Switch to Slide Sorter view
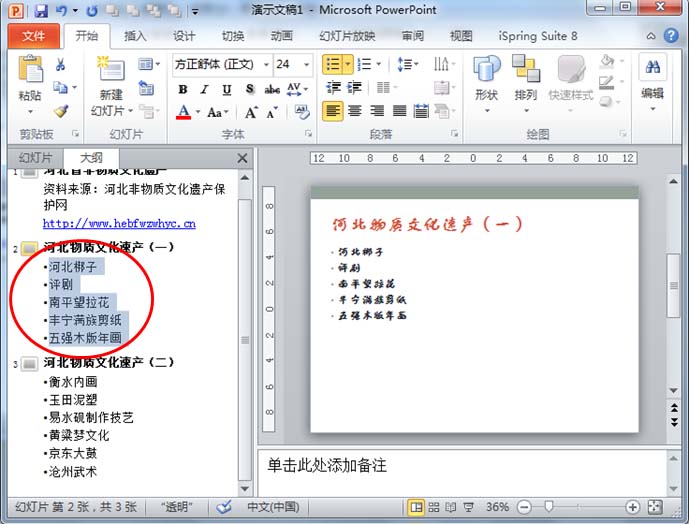The width and height of the screenshot is (689, 524). pos(437,508)
